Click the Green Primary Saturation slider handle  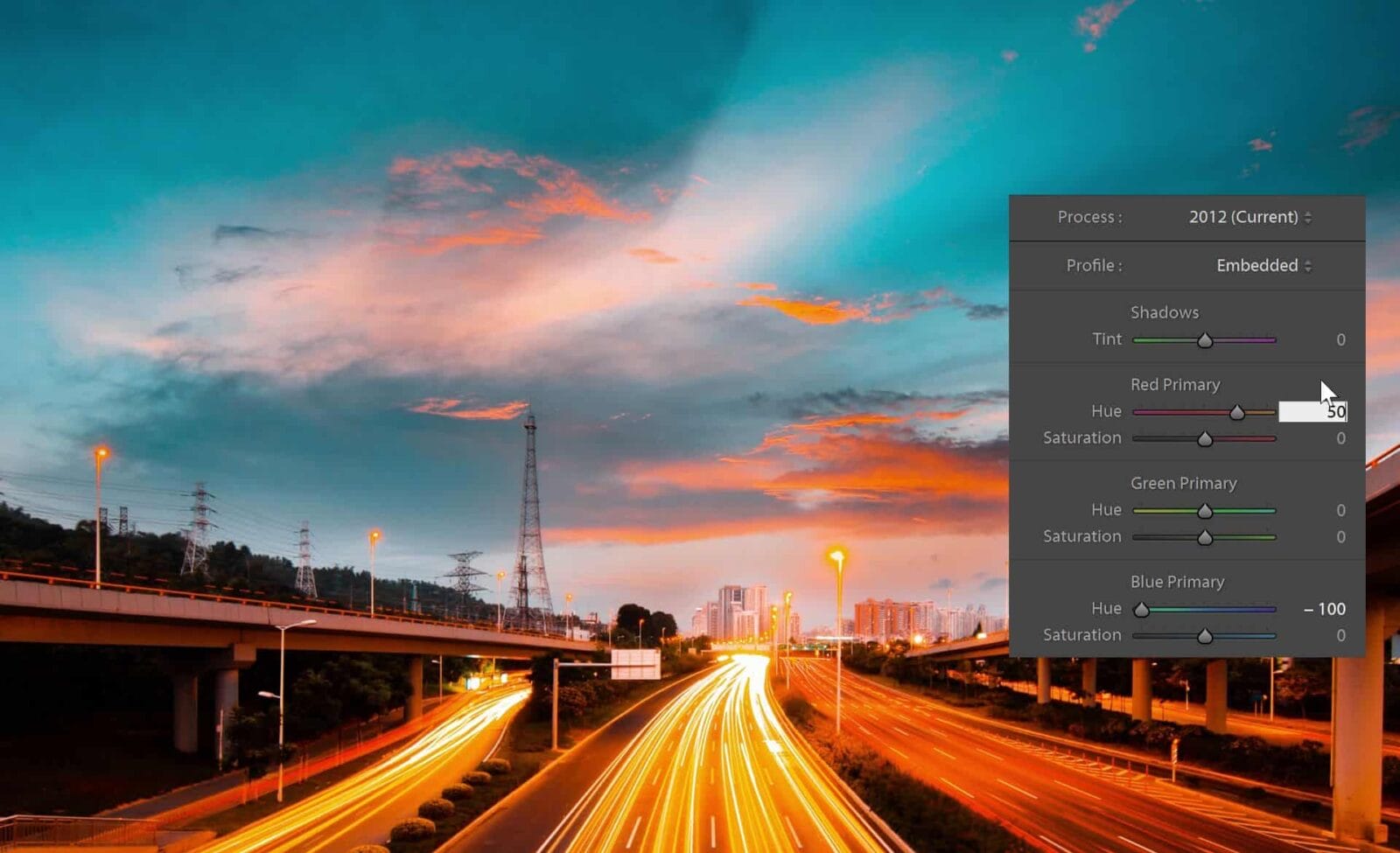click(1205, 538)
